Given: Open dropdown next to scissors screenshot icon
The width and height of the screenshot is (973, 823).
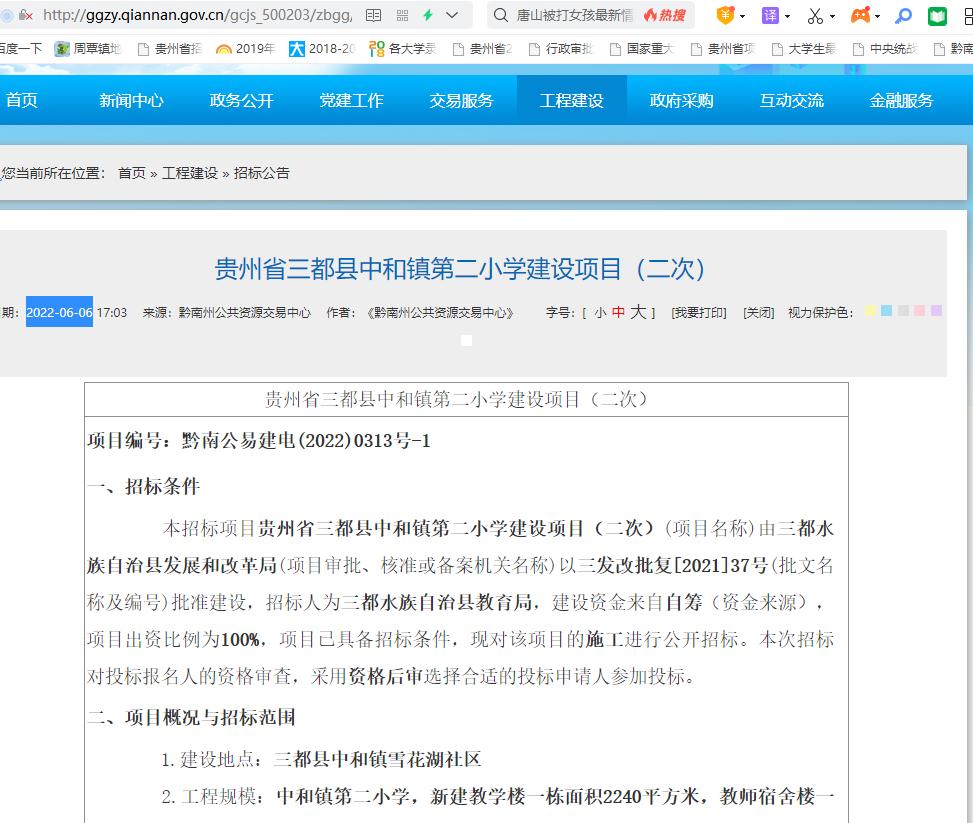Looking at the screenshot, I should 832,17.
